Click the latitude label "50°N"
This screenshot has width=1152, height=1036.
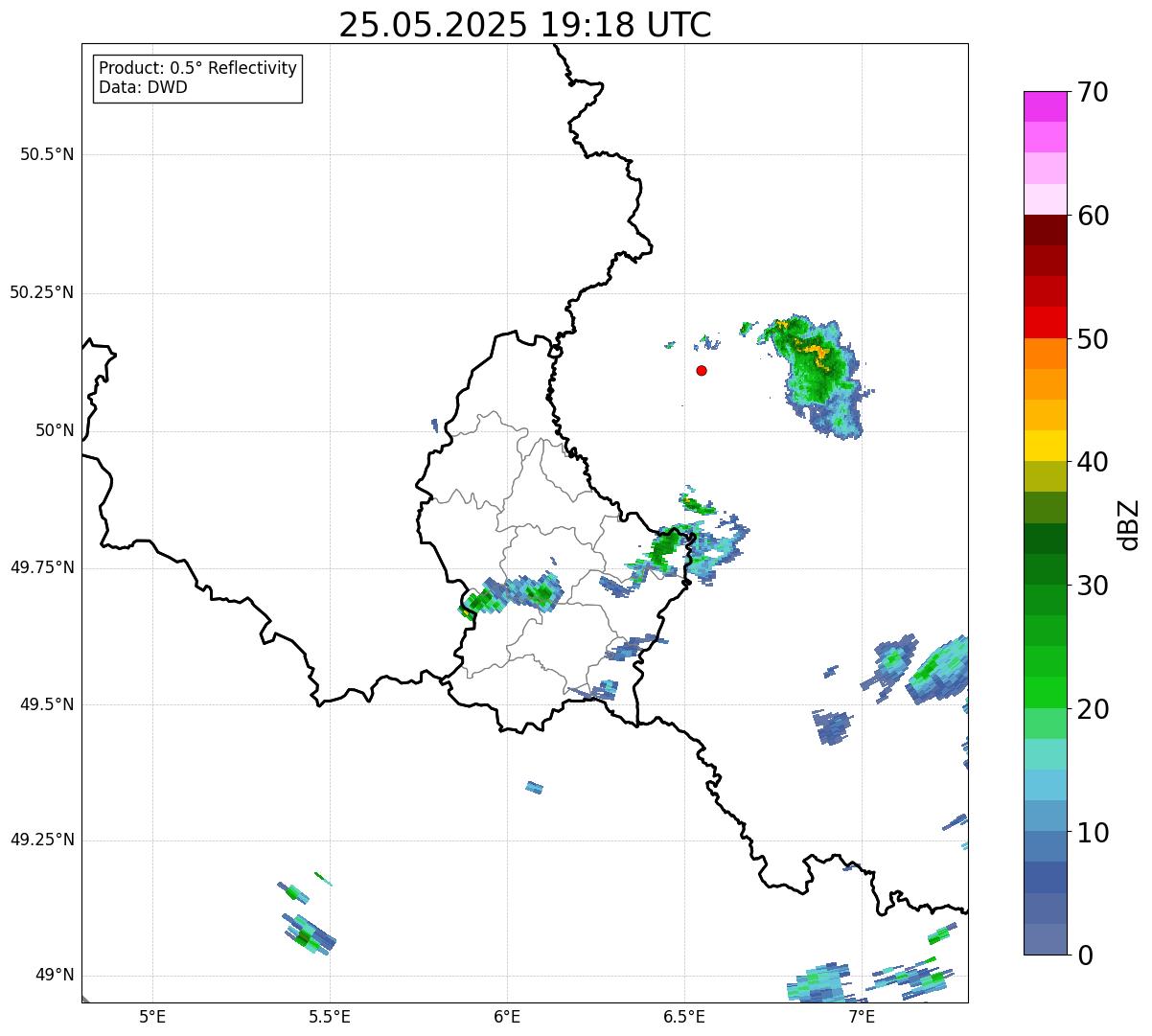[x=56, y=431]
